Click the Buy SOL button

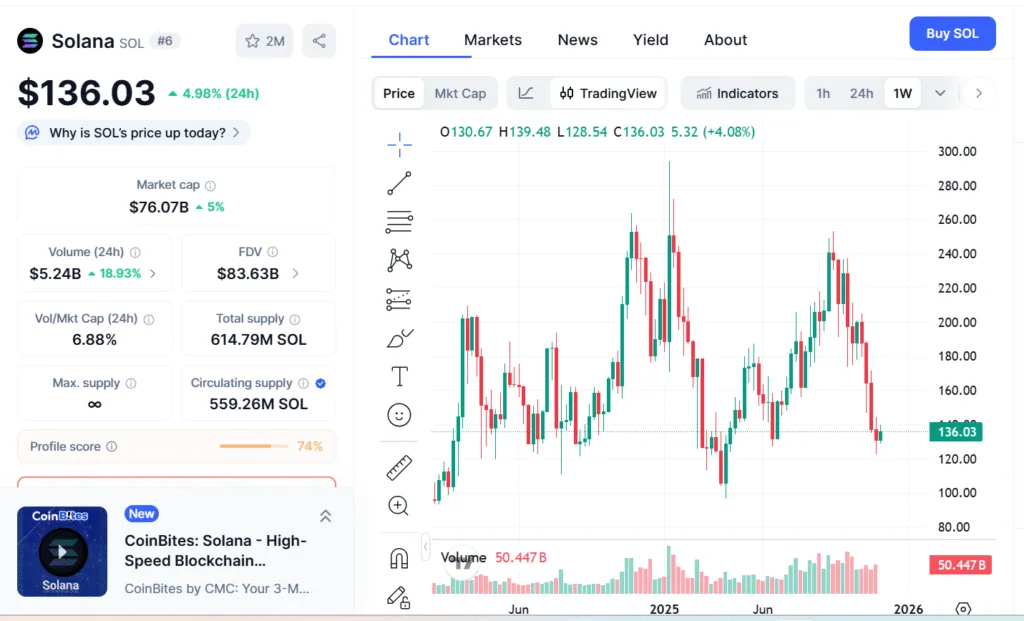(951, 33)
